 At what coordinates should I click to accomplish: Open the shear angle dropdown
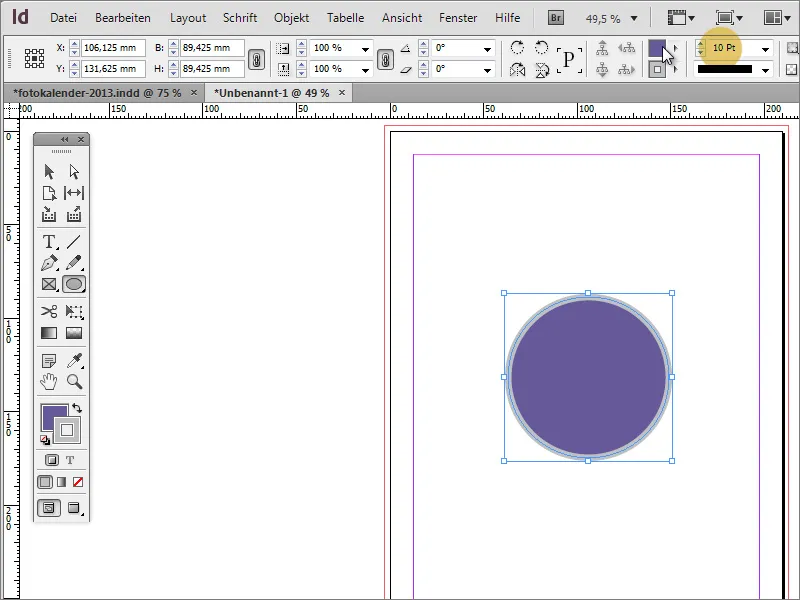click(x=487, y=70)
